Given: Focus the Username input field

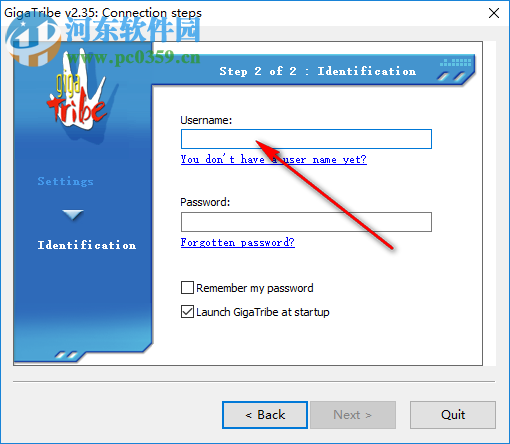Looking at the screenshot, I should tap(306, 139).
